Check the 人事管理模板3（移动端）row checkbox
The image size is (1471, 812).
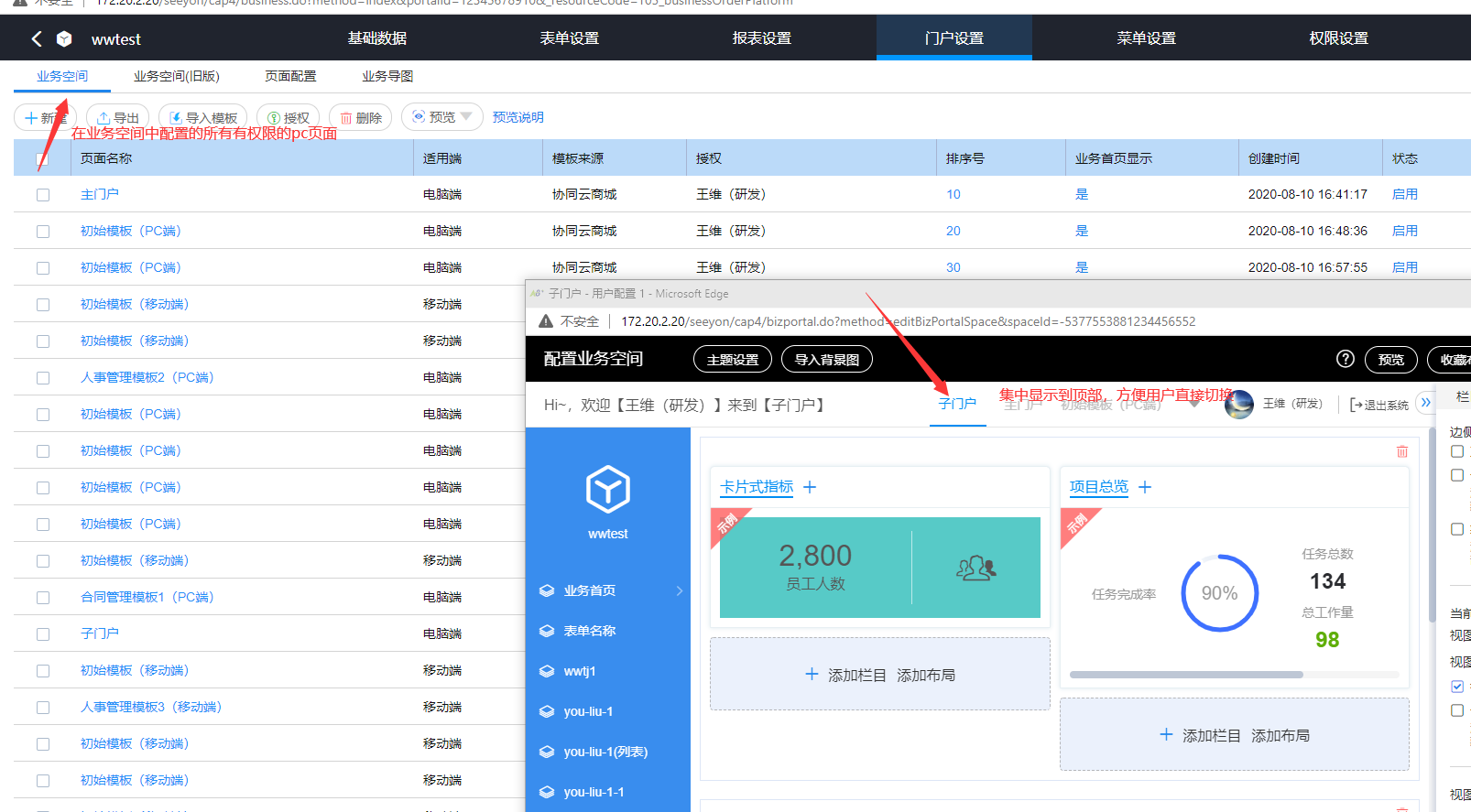(43, 708)
